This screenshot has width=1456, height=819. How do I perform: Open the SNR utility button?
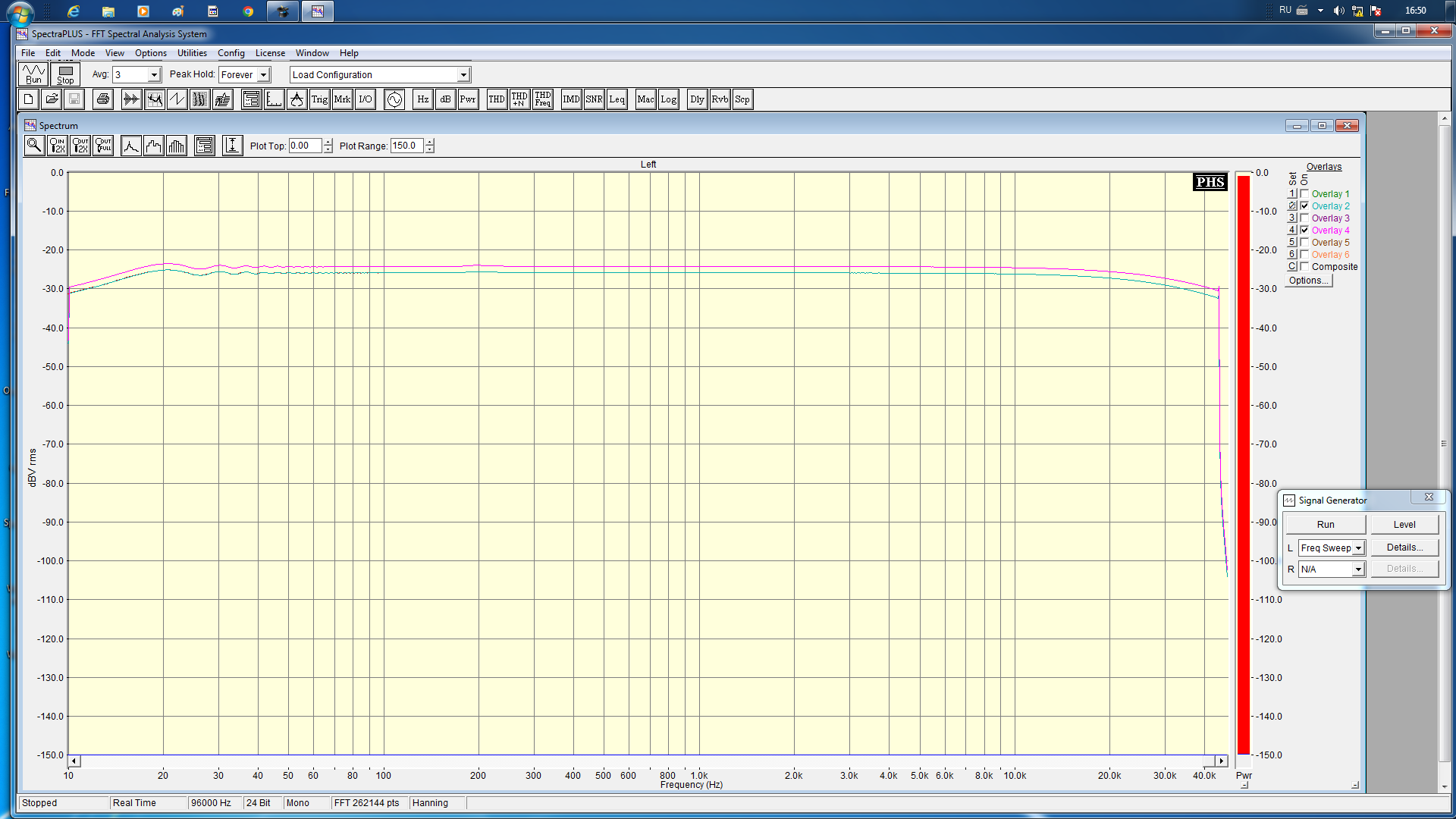(x=594, y=99)
